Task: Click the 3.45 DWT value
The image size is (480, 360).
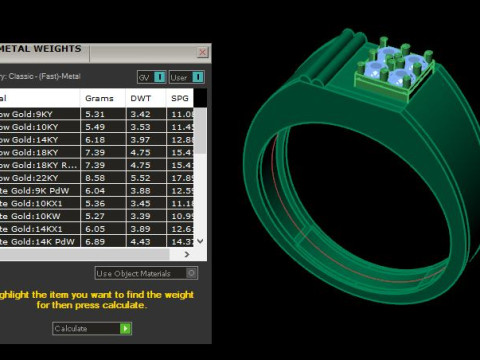Action: click(x=140, y=203)
